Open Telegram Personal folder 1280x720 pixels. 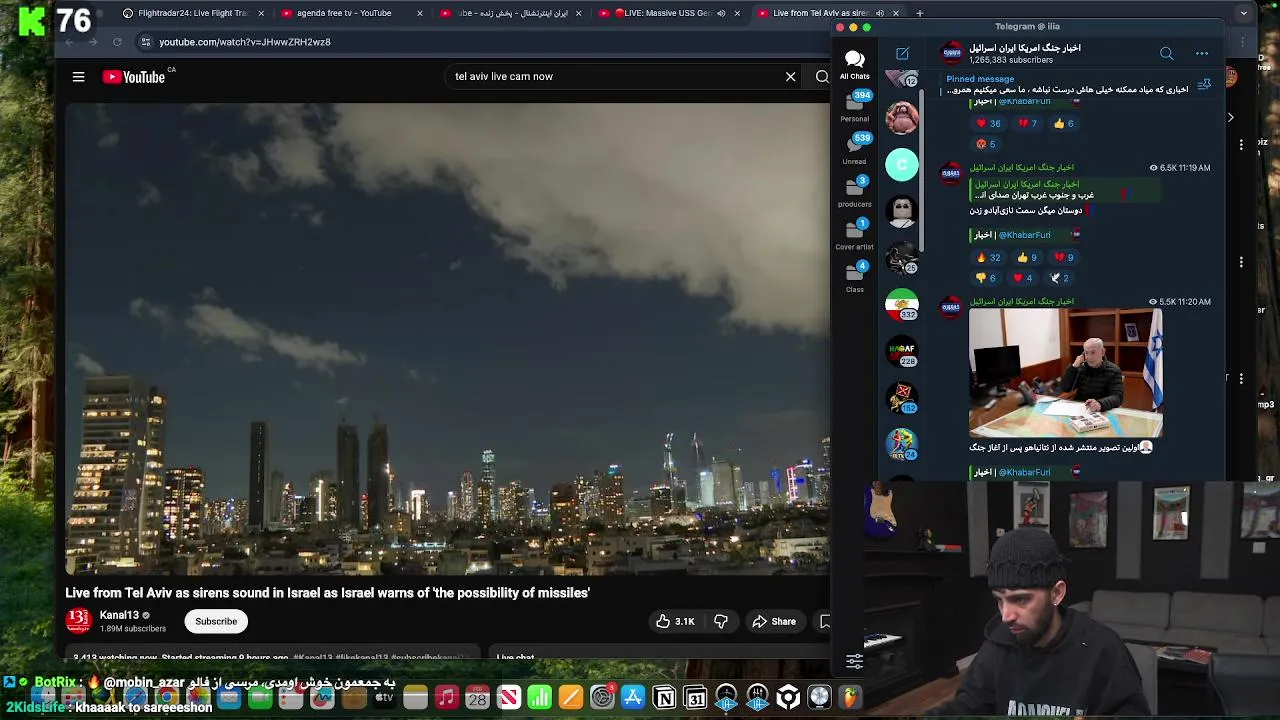[854, 106]
